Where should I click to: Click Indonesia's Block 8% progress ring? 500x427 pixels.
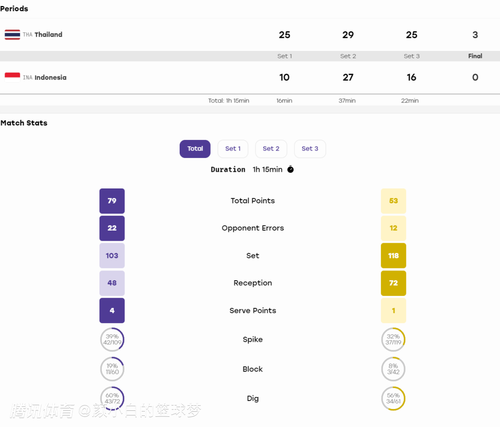393,369
